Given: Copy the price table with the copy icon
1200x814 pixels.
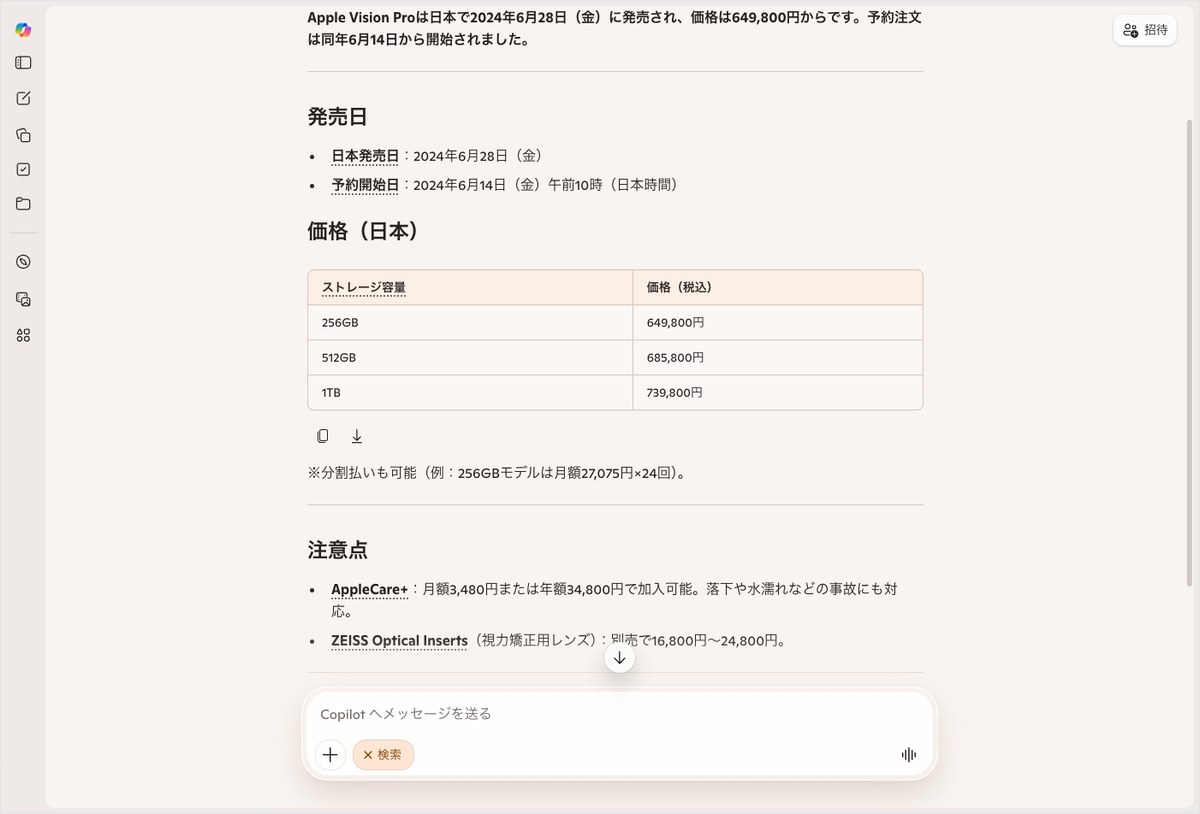Looking at the screenshot, I should [322, 436].
